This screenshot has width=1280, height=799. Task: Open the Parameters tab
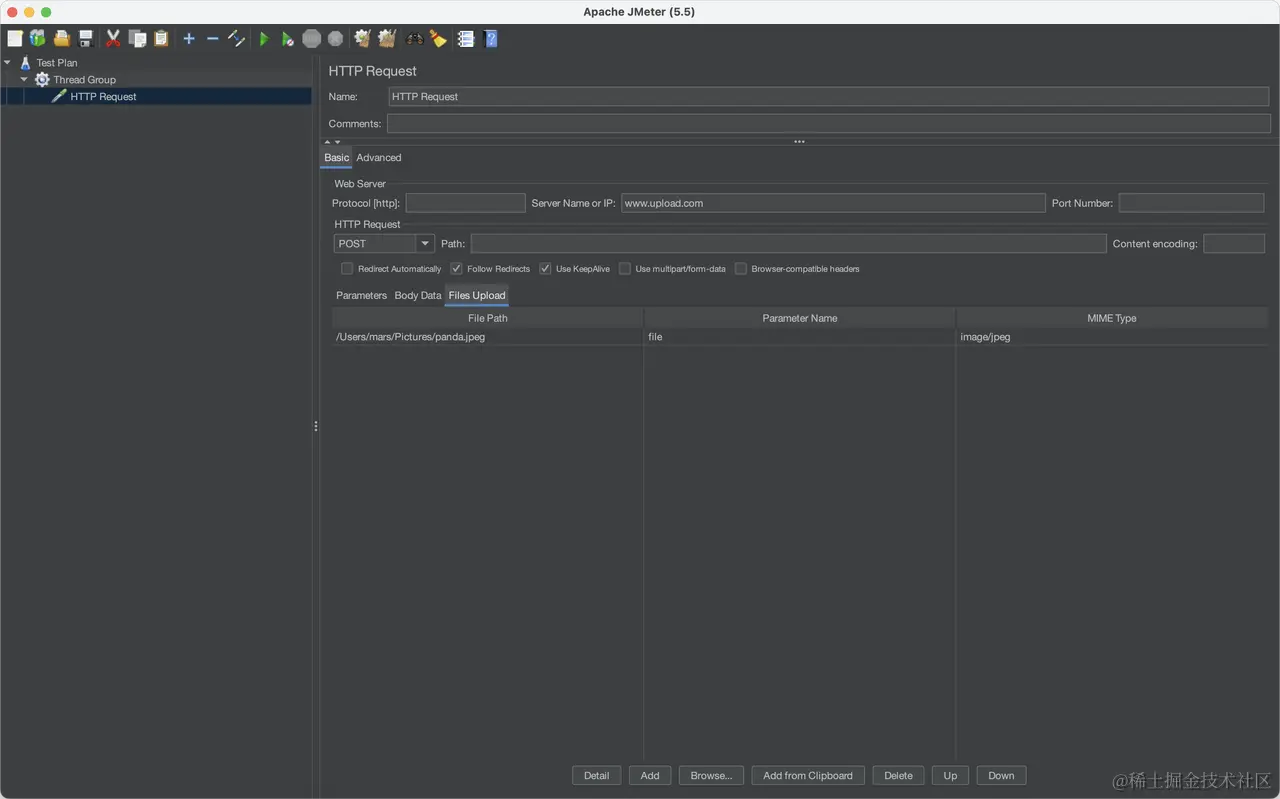coord(361,296)
